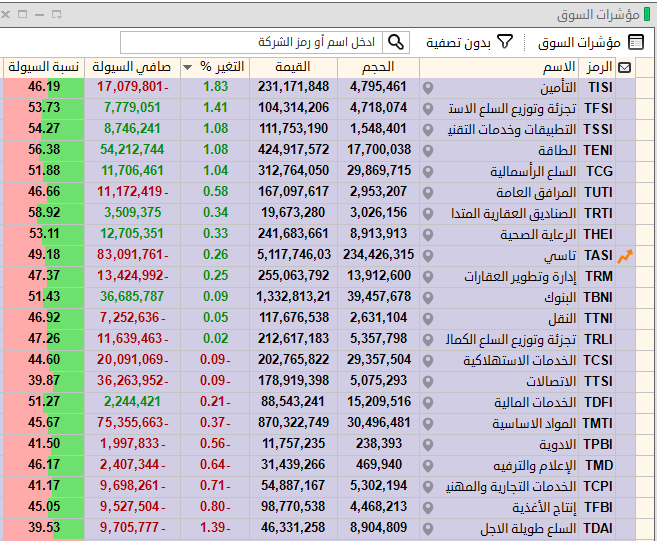Viewport: 657px width, 541px height.
Task: Click the change percent 1.83 cell
Action: click(215, 87)
